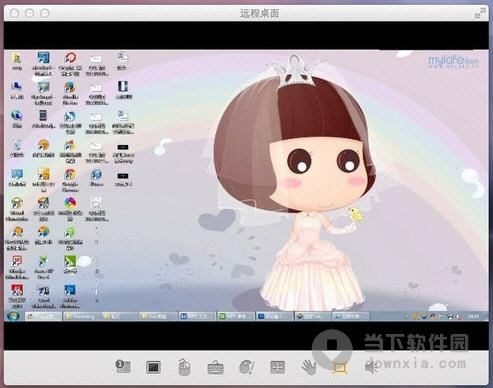Screen dimensions: 493x388
Task: Switch to the Word document taskbar button
Action: pyautogui.click(x=197, y=316)
